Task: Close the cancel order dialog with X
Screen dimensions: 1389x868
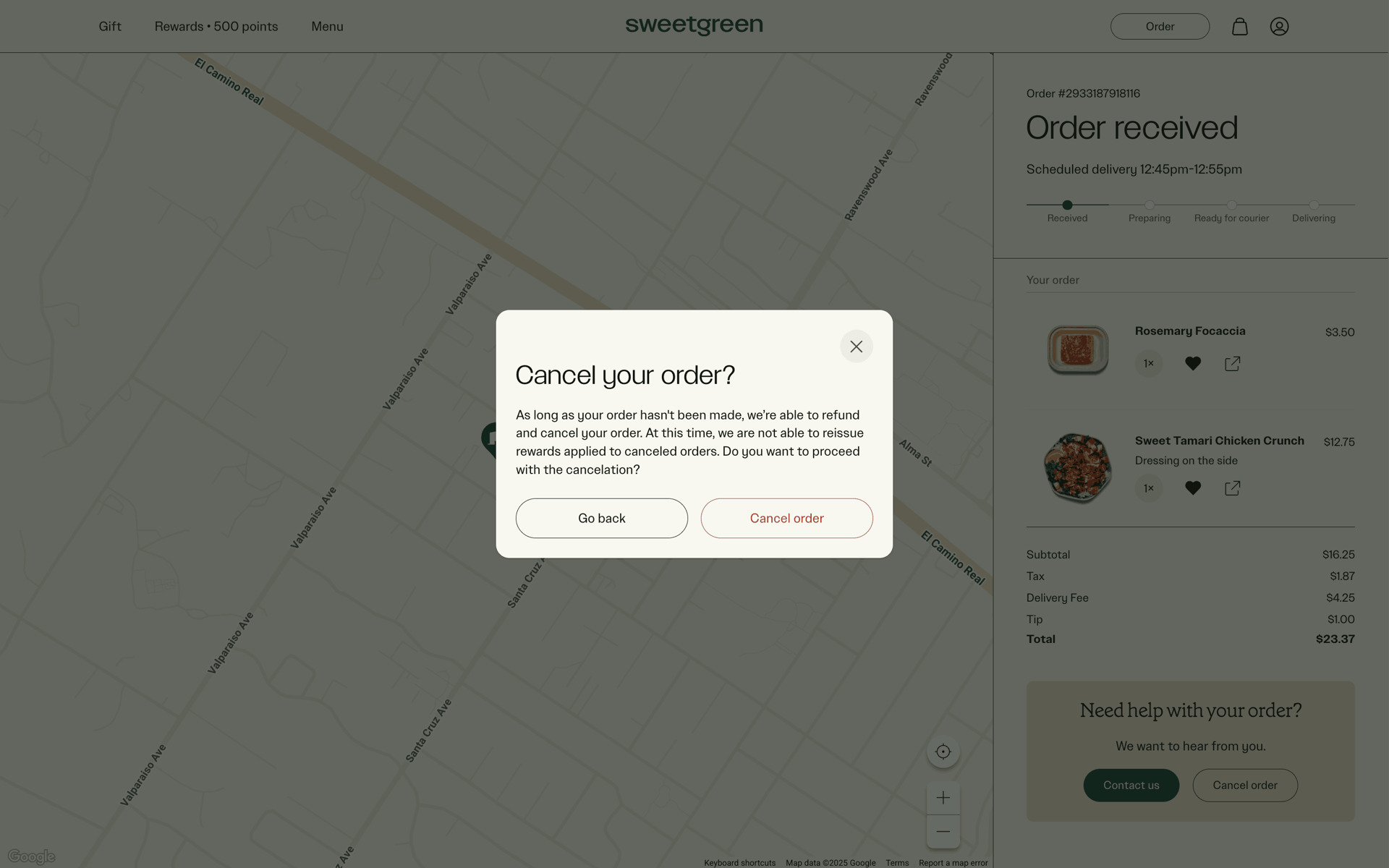Action: pos(856,346)
